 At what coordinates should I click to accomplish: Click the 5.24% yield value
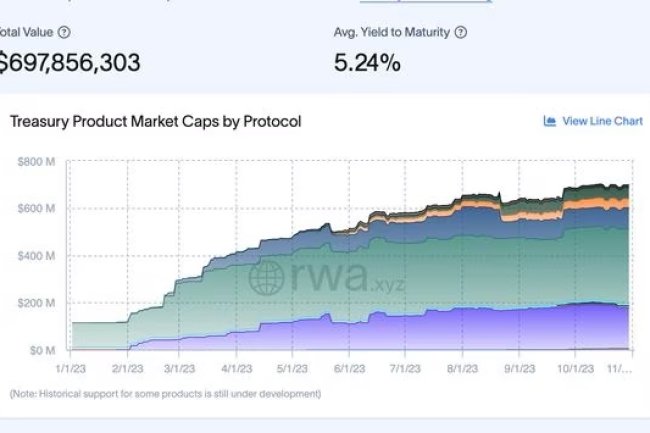(x=367, y=63)
